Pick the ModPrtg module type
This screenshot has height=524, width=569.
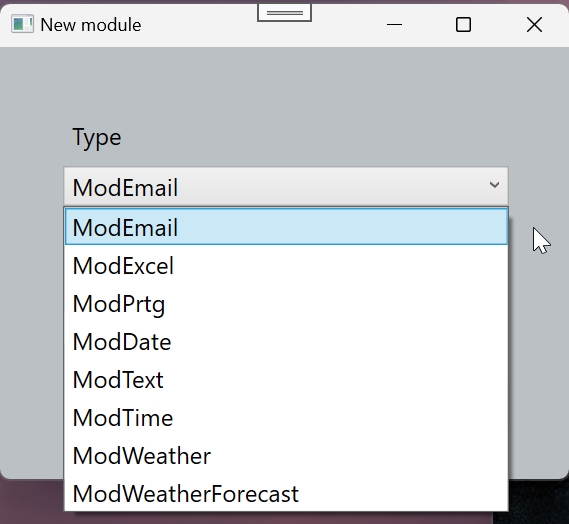point(286,304)
